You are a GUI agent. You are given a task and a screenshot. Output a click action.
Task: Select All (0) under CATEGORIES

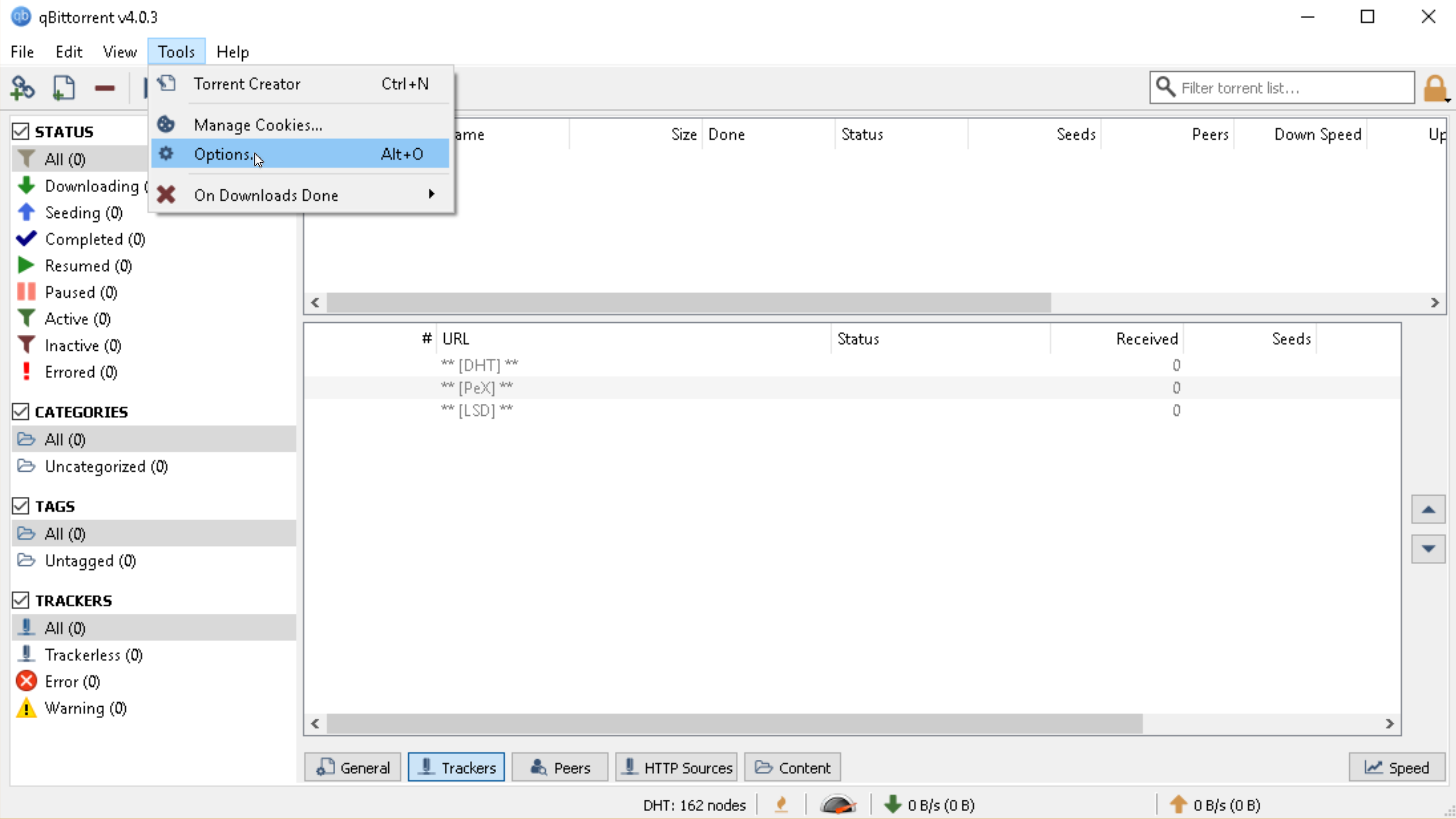click(154, 439)
